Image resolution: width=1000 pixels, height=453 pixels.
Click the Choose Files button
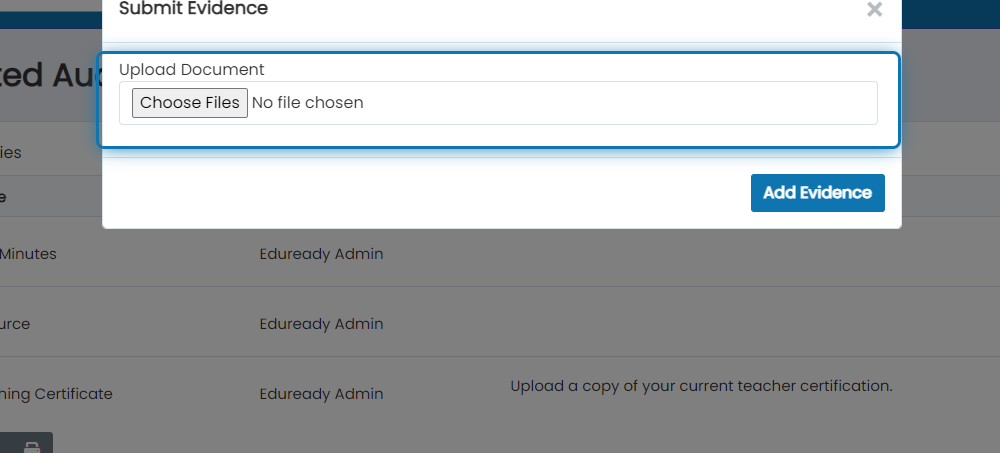coord(189,103)
